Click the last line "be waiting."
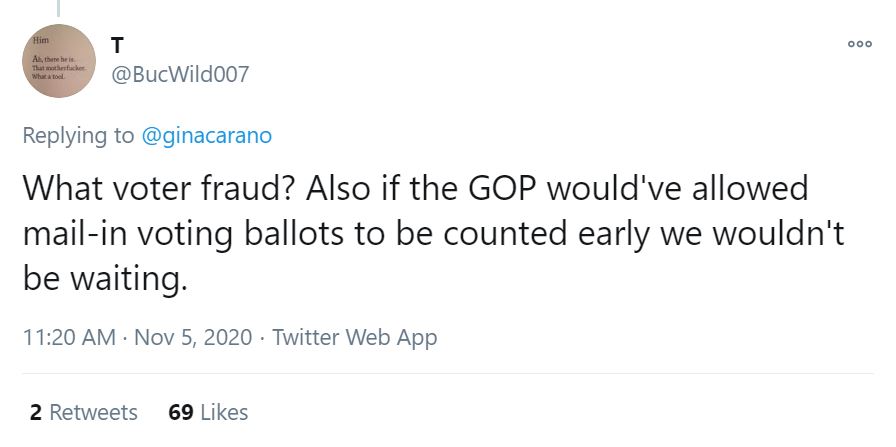Image resolution: width=896 pixels, height=447 pixels. click(x=105, y=279)
